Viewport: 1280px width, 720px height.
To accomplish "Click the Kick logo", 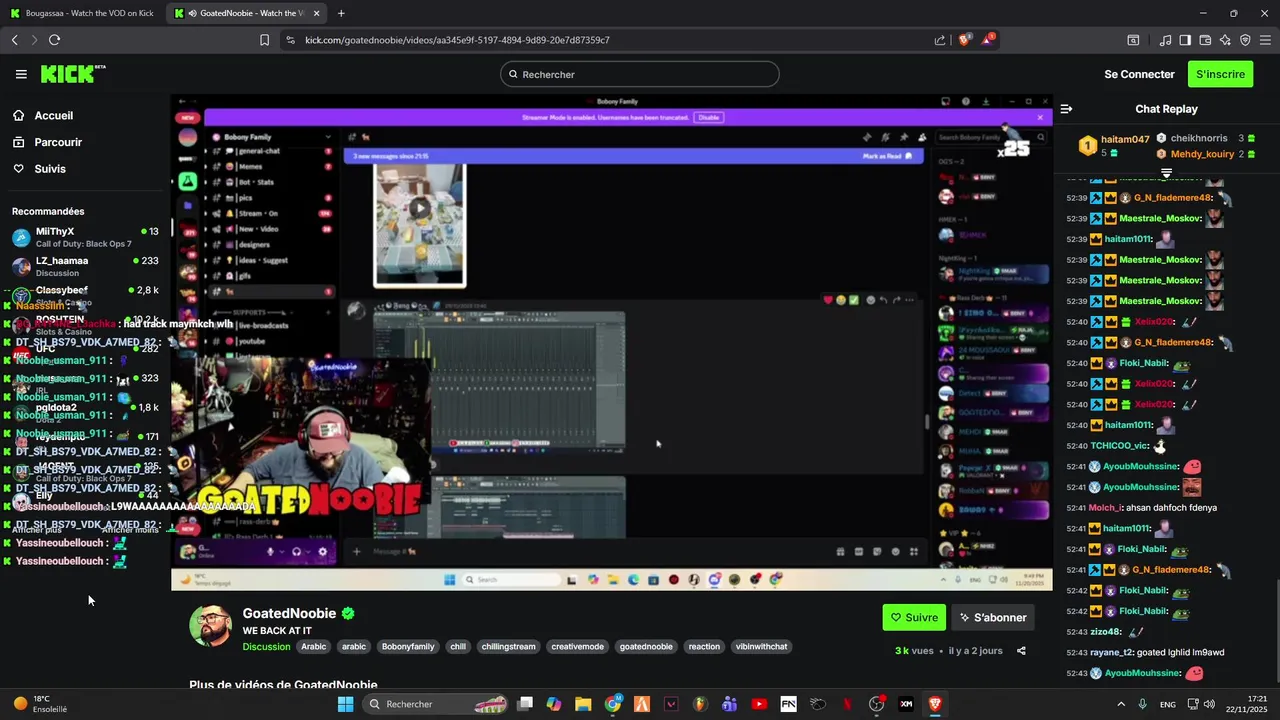I will pyautogui.click(x=72, y=74).
